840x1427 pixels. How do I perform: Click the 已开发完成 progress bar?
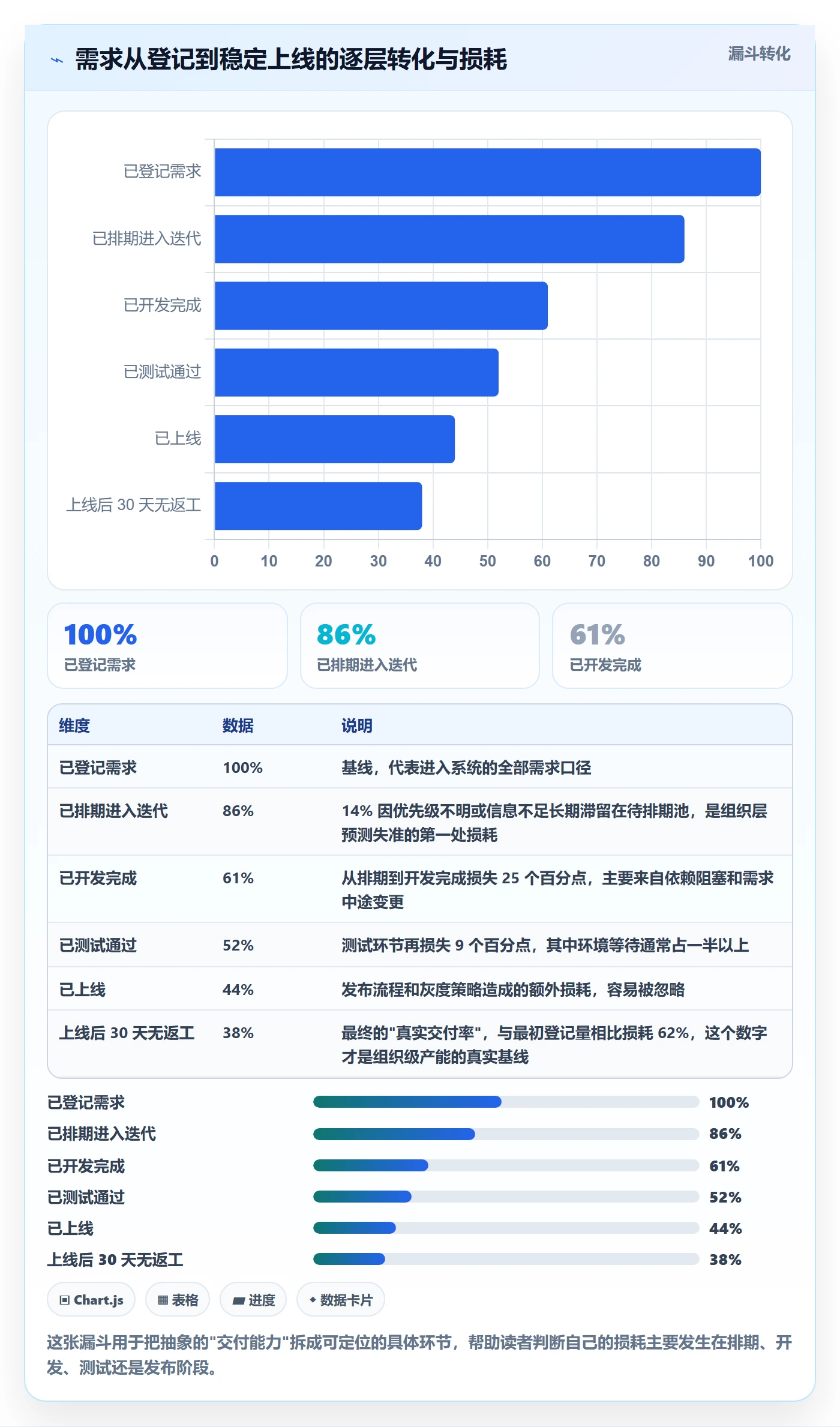coord(506,1165)
